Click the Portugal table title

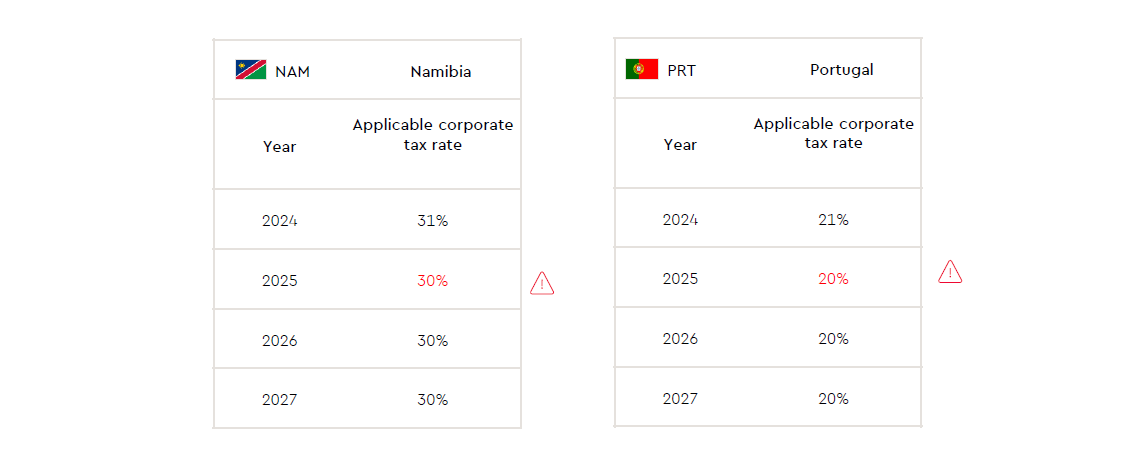842,70
